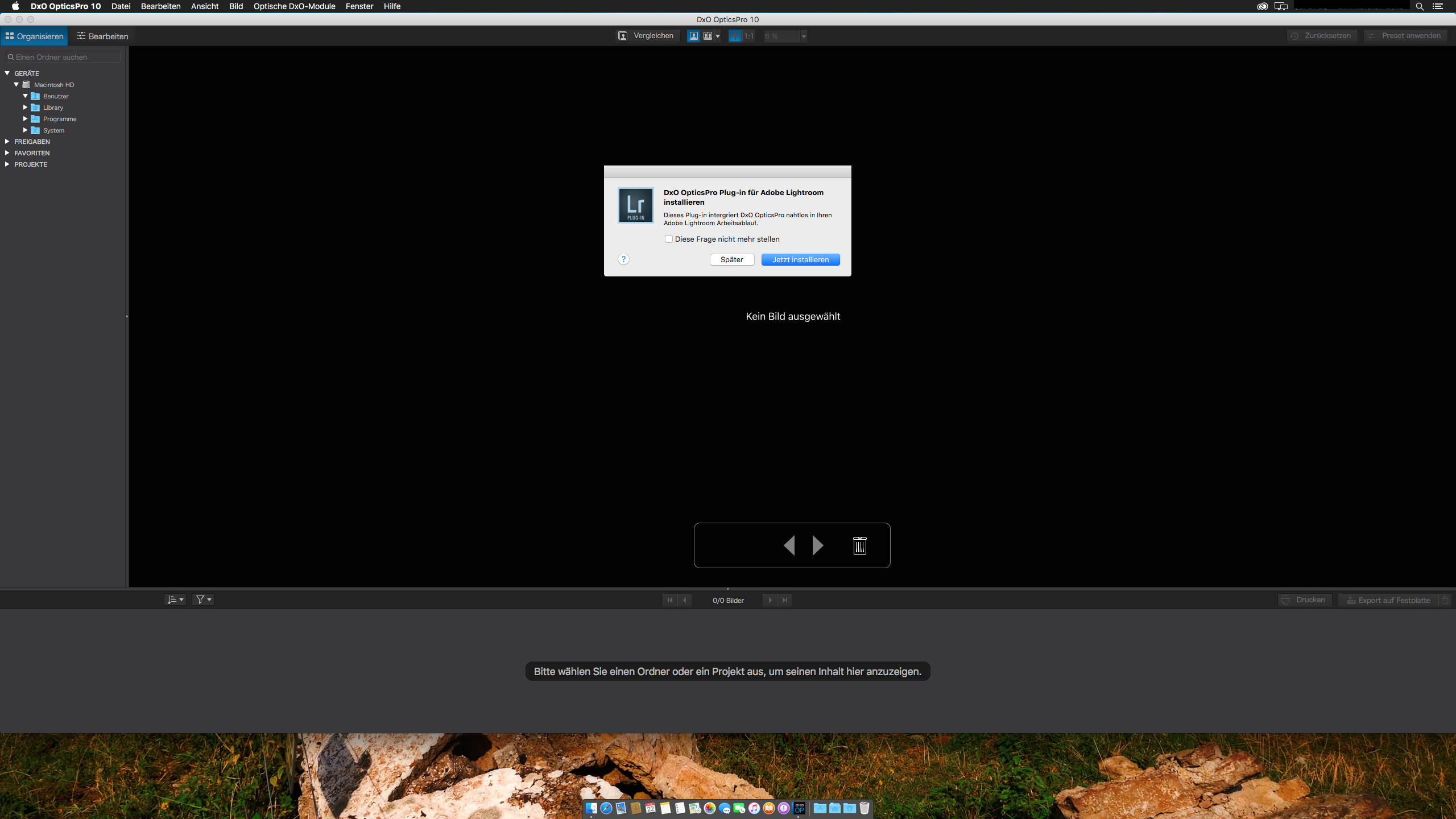Select side-by-side comparison view
Viewport: 1456px width, 819px height.
point(708,36)
